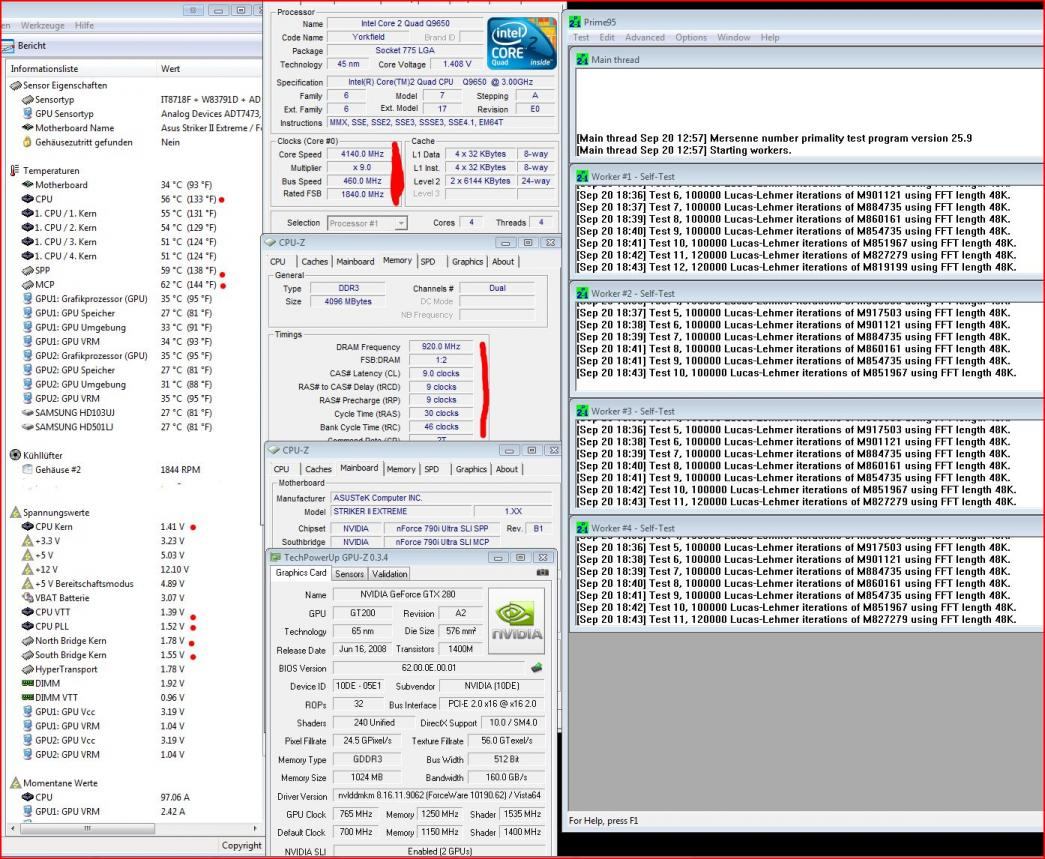Viewport: 1045px width, 859px height.
Task: Click Everest horizontal scrollbar left arrow
Action: point(11,828)
